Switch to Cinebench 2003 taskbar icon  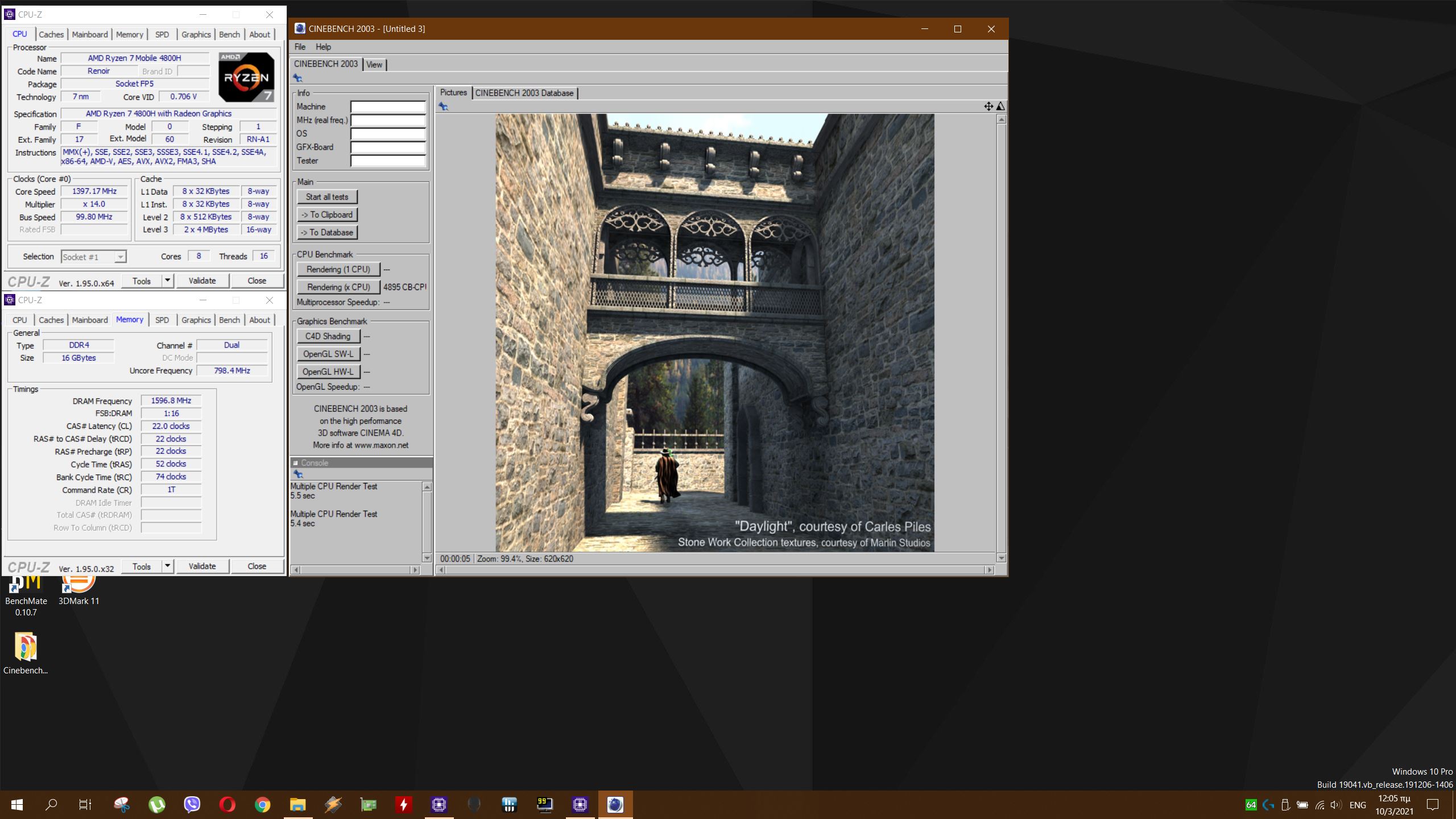point(615,805)
